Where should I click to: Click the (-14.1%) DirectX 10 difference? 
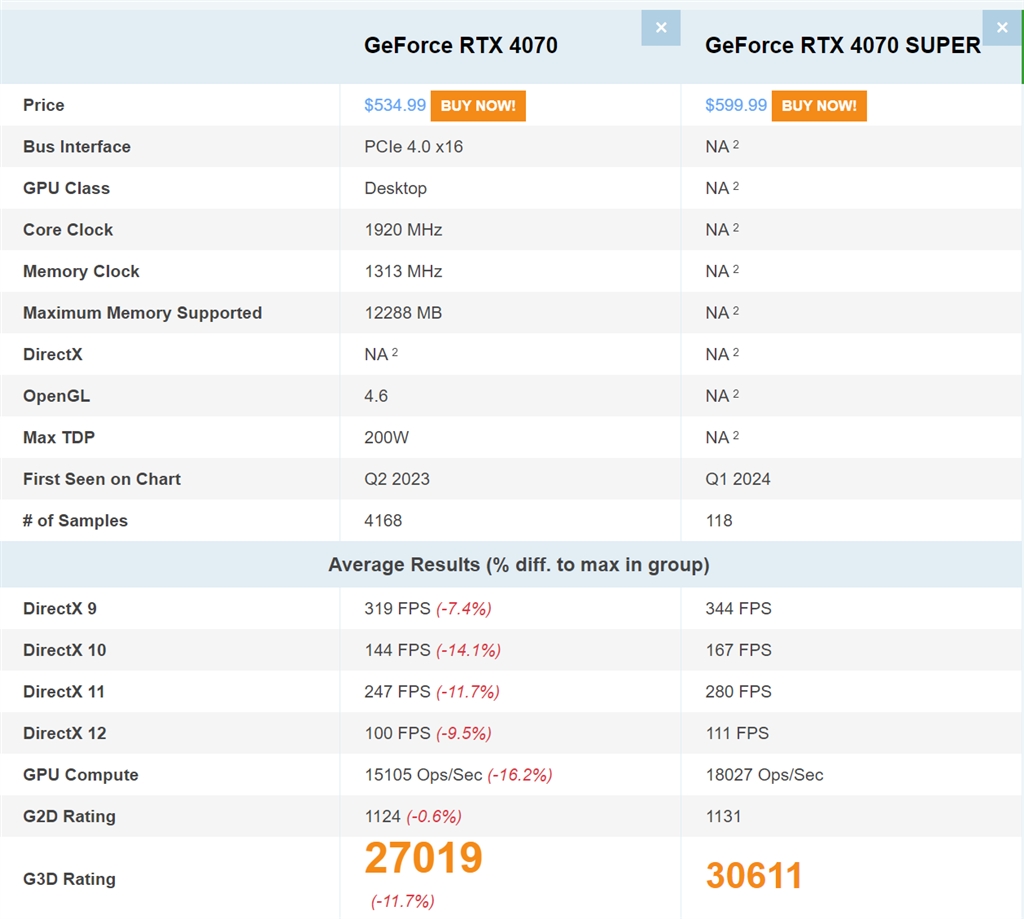(468, 650)
